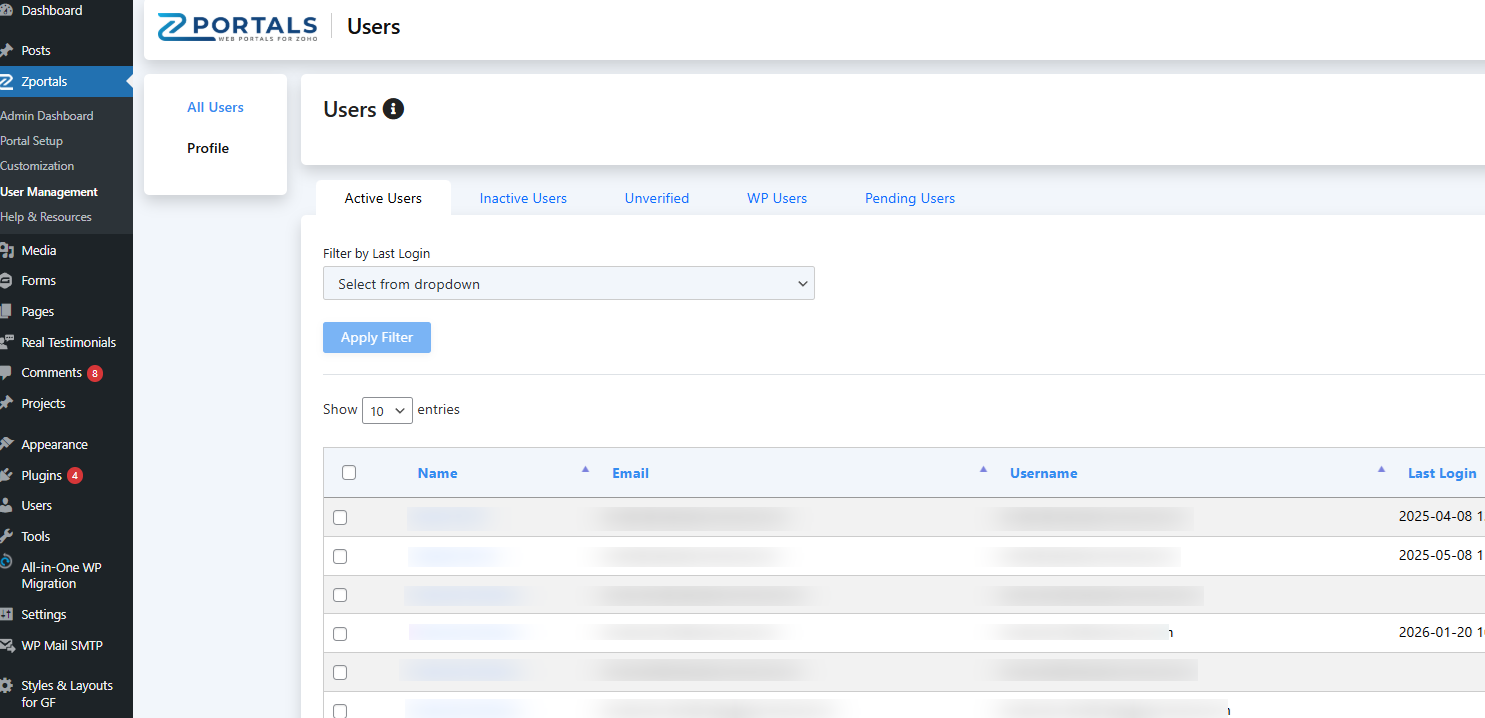Image resolution: width=1485 pixels, height=718 pixels.
Task: Open the Appearance menu in sidebar
Action: 54,445
